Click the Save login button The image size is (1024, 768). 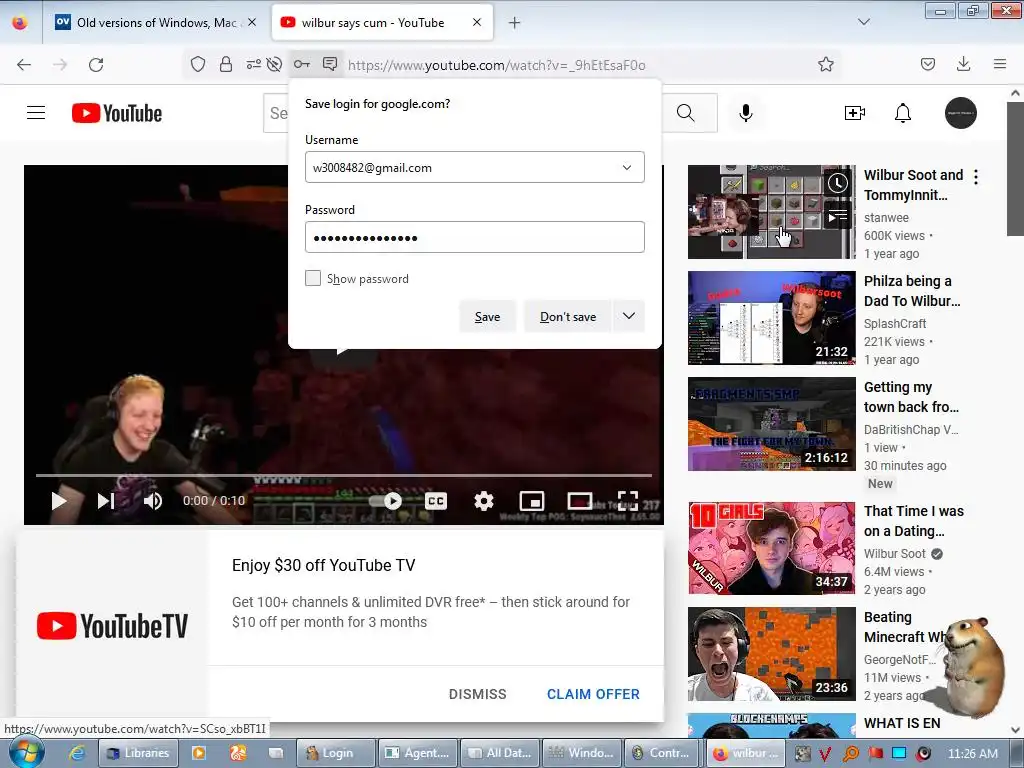tap(487, 316)
